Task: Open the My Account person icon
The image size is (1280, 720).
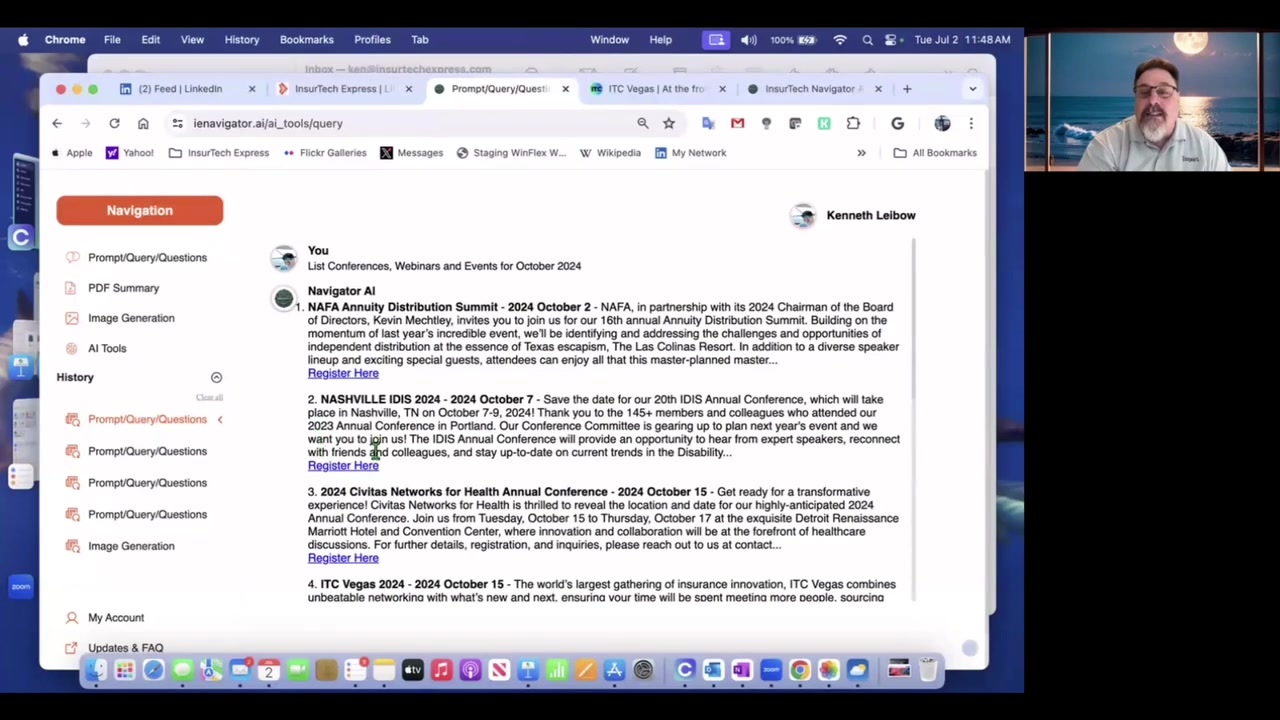Action: [x=70, y=618]
